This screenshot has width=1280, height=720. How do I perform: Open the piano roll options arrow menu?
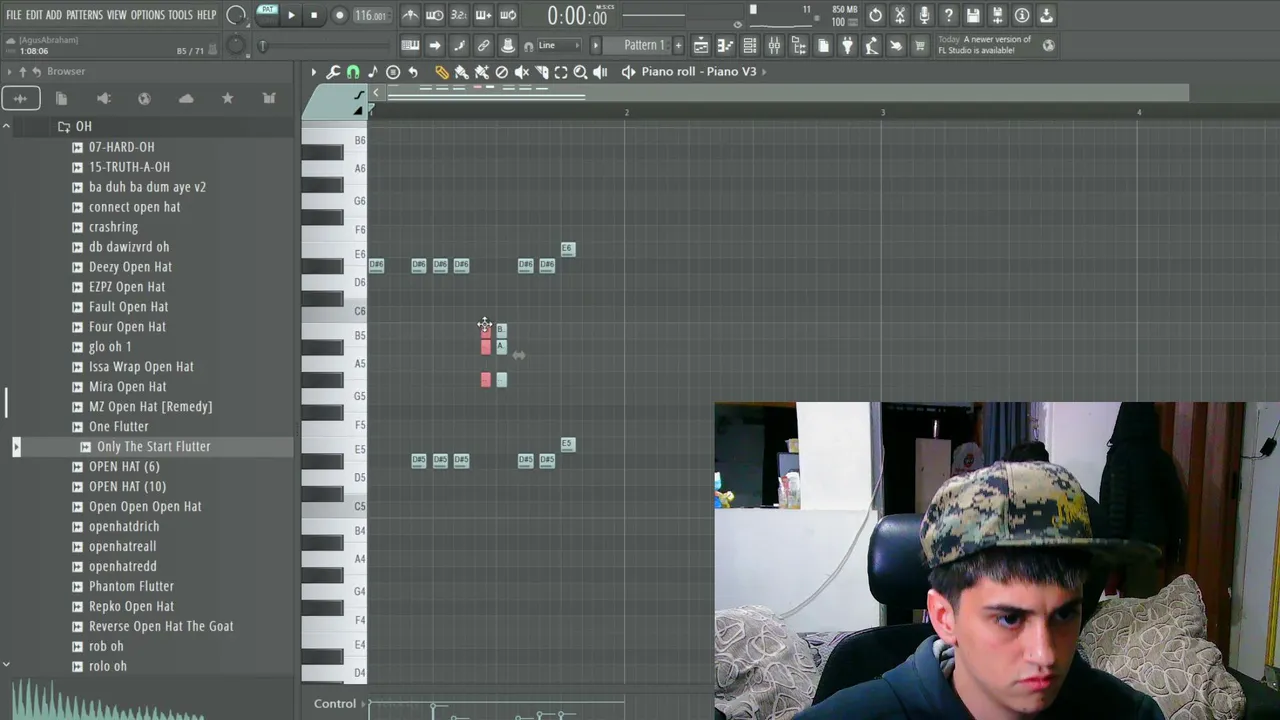tap(313, 72)
